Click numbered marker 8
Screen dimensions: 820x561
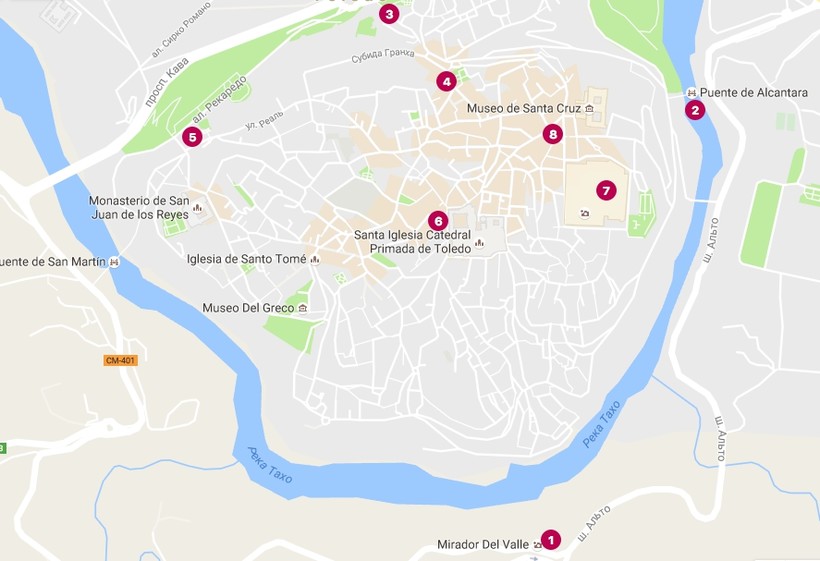(553, 134)
